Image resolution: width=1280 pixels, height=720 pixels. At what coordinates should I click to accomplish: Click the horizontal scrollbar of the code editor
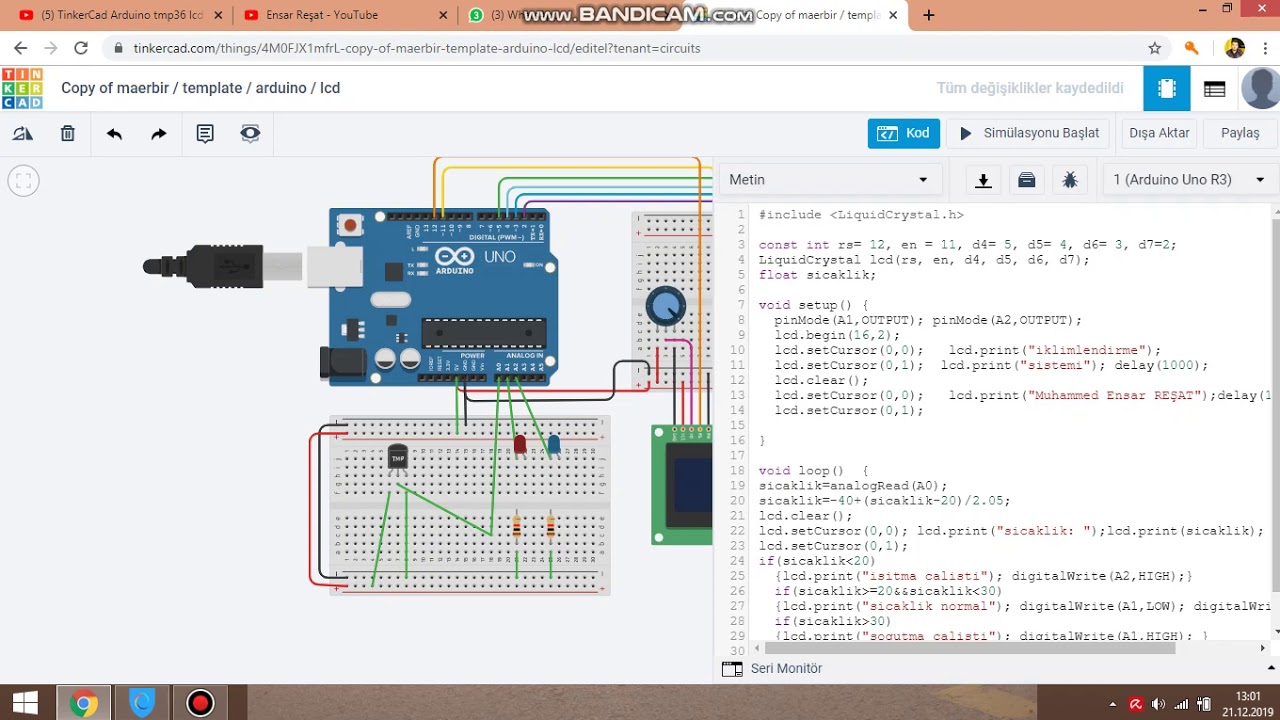tap(970, 648)
